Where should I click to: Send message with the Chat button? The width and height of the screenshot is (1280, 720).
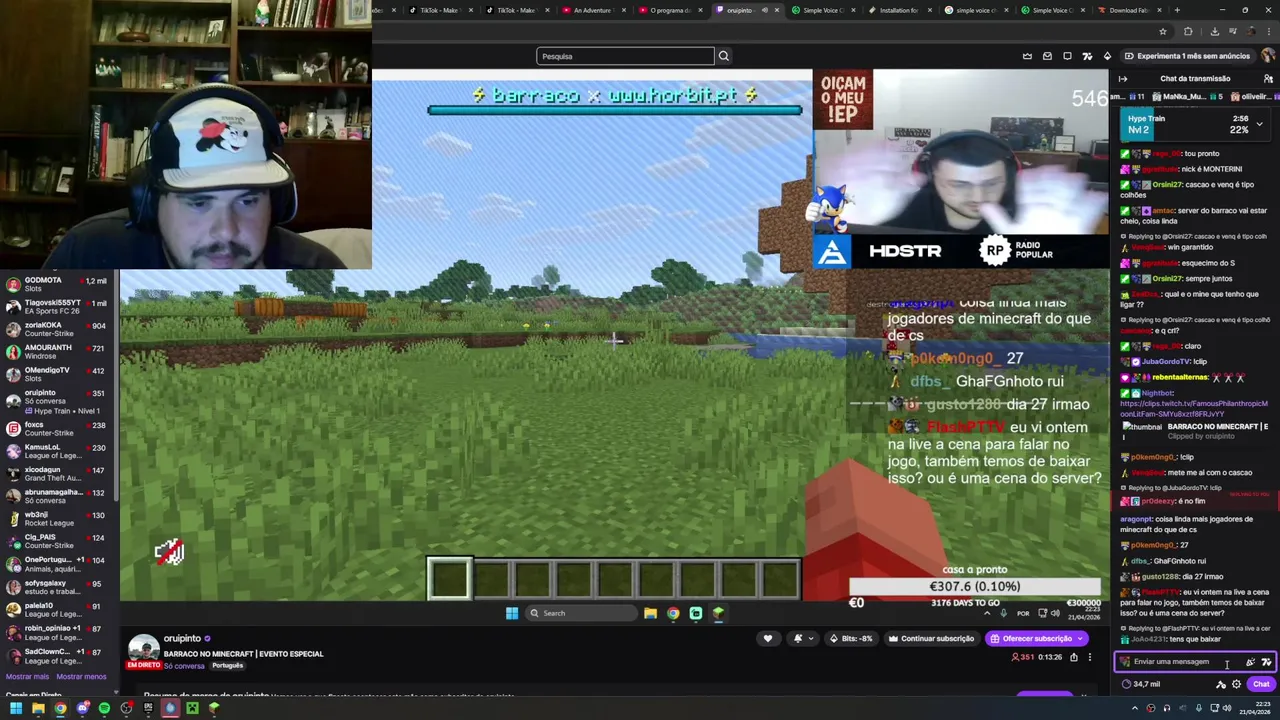click(1260, 684)
